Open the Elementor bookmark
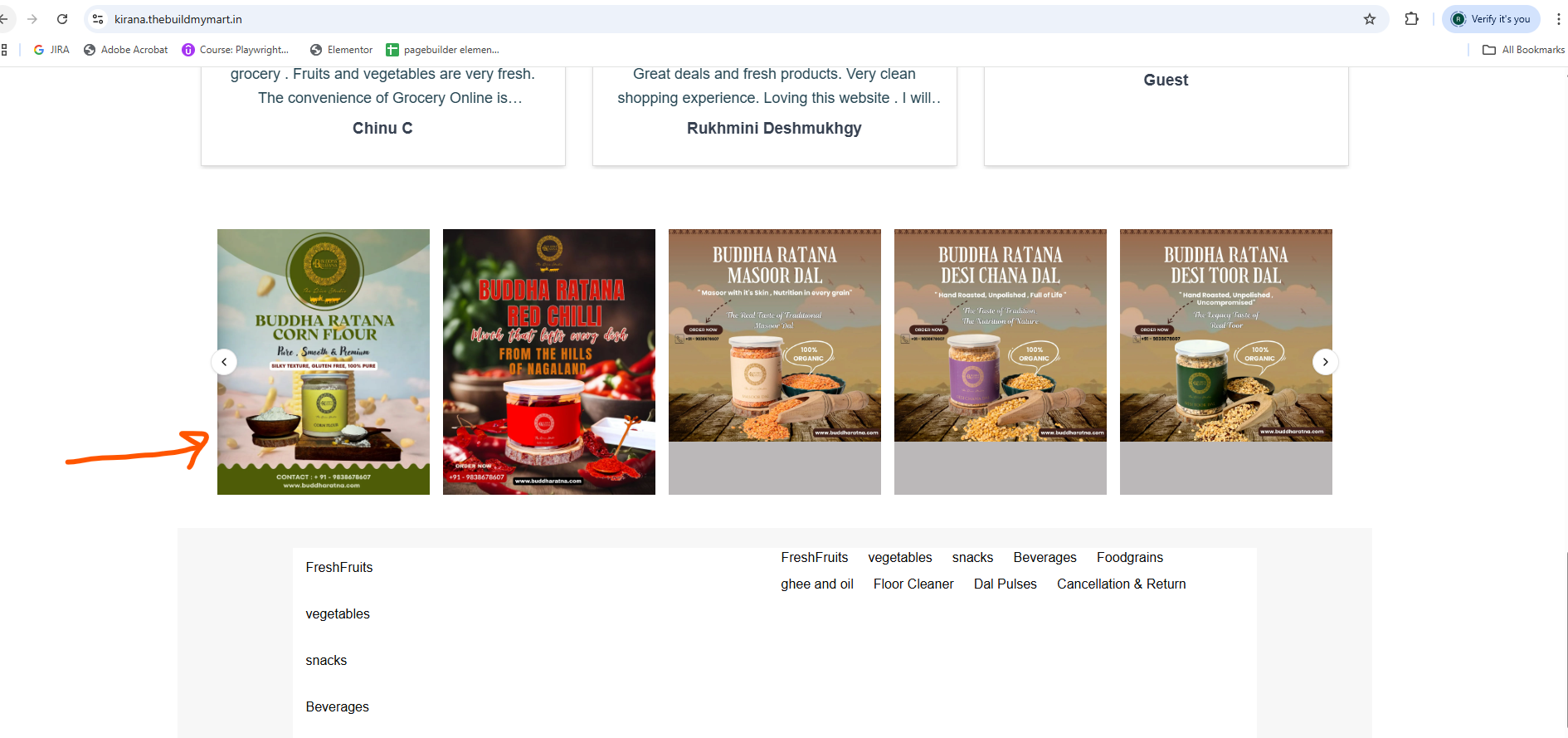The image size is (1568, 738). (342, 50)
